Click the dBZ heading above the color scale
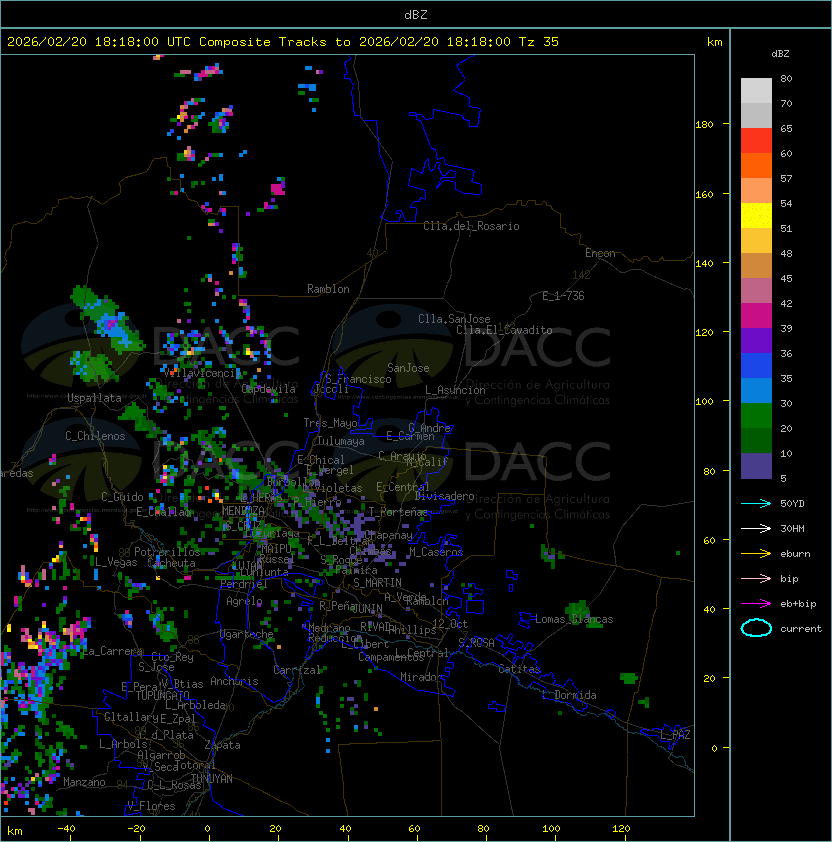This screenshot has height=842, width=832. [780, 54]
